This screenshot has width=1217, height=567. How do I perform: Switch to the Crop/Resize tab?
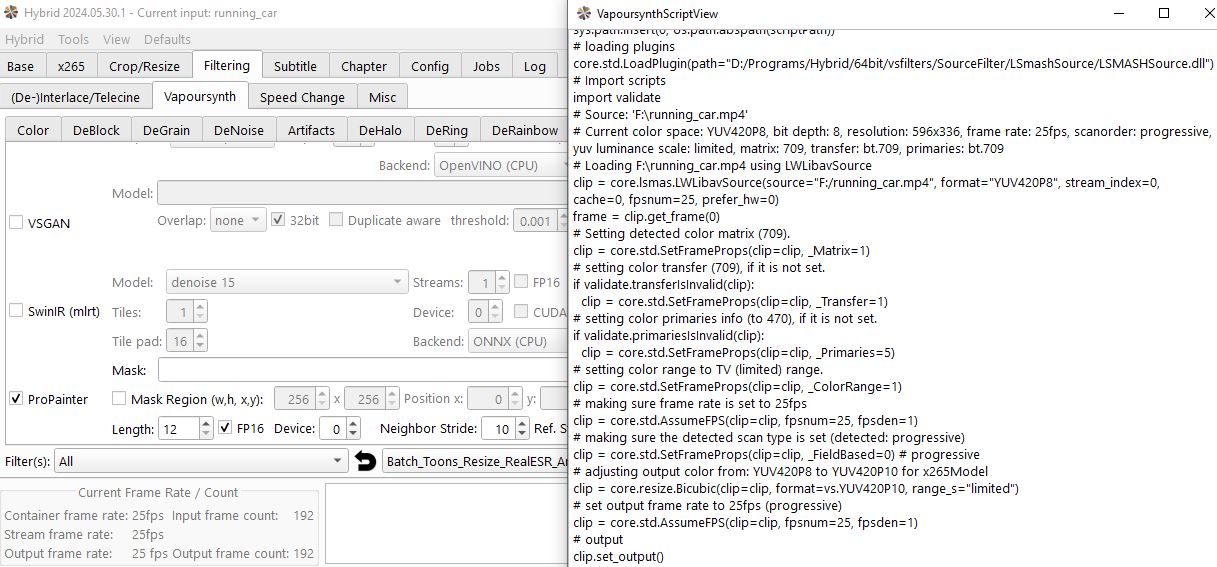[144, 66]
